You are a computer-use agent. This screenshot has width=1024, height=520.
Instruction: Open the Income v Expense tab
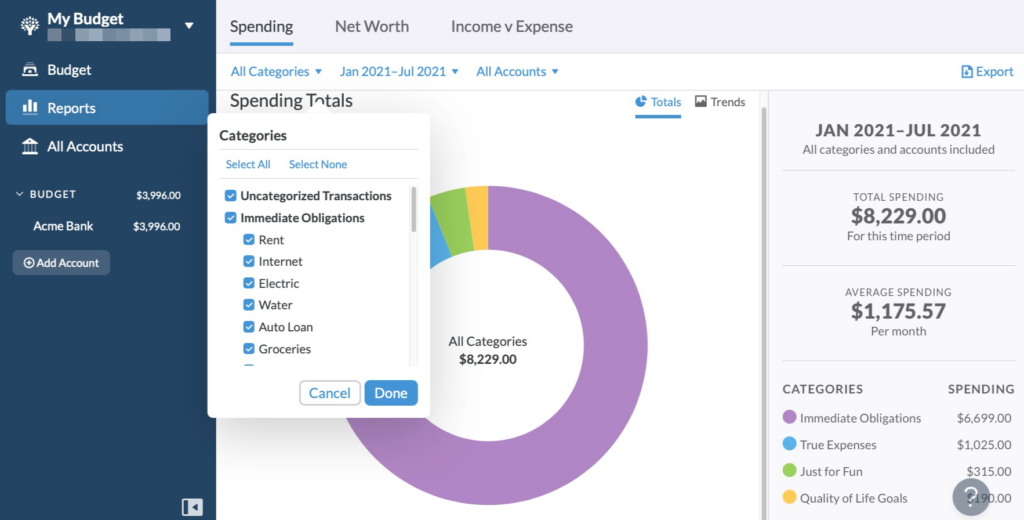coord(511,27)
